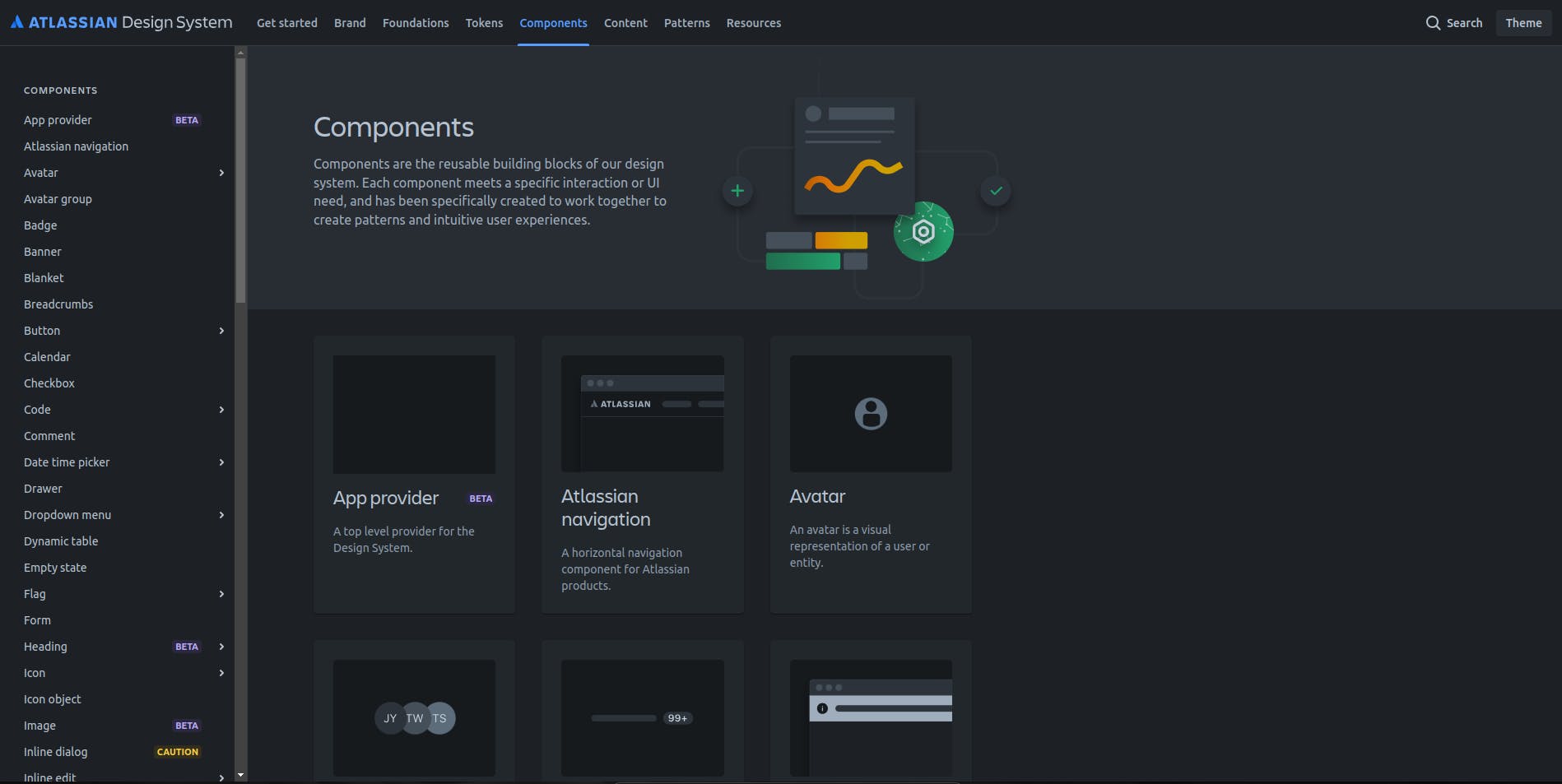Image resolution: width=1562 pixels, height=784 pixels.
Task: Go to the Patterns tab
Action: click(x=687, y=23)
